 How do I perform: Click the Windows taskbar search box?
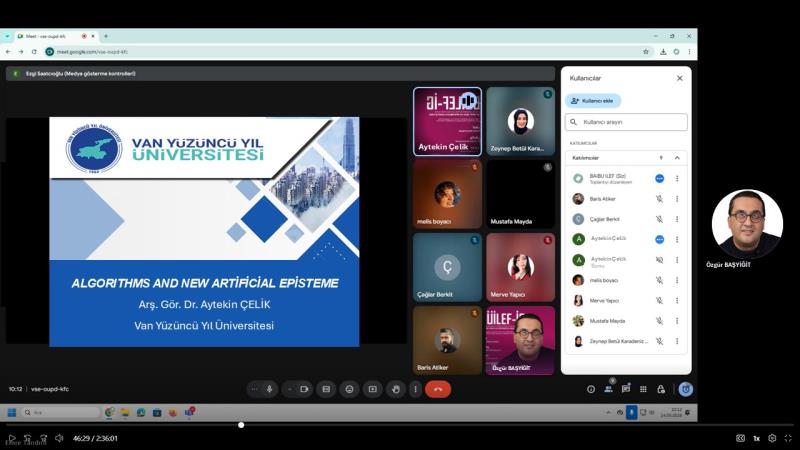[60, 412]
